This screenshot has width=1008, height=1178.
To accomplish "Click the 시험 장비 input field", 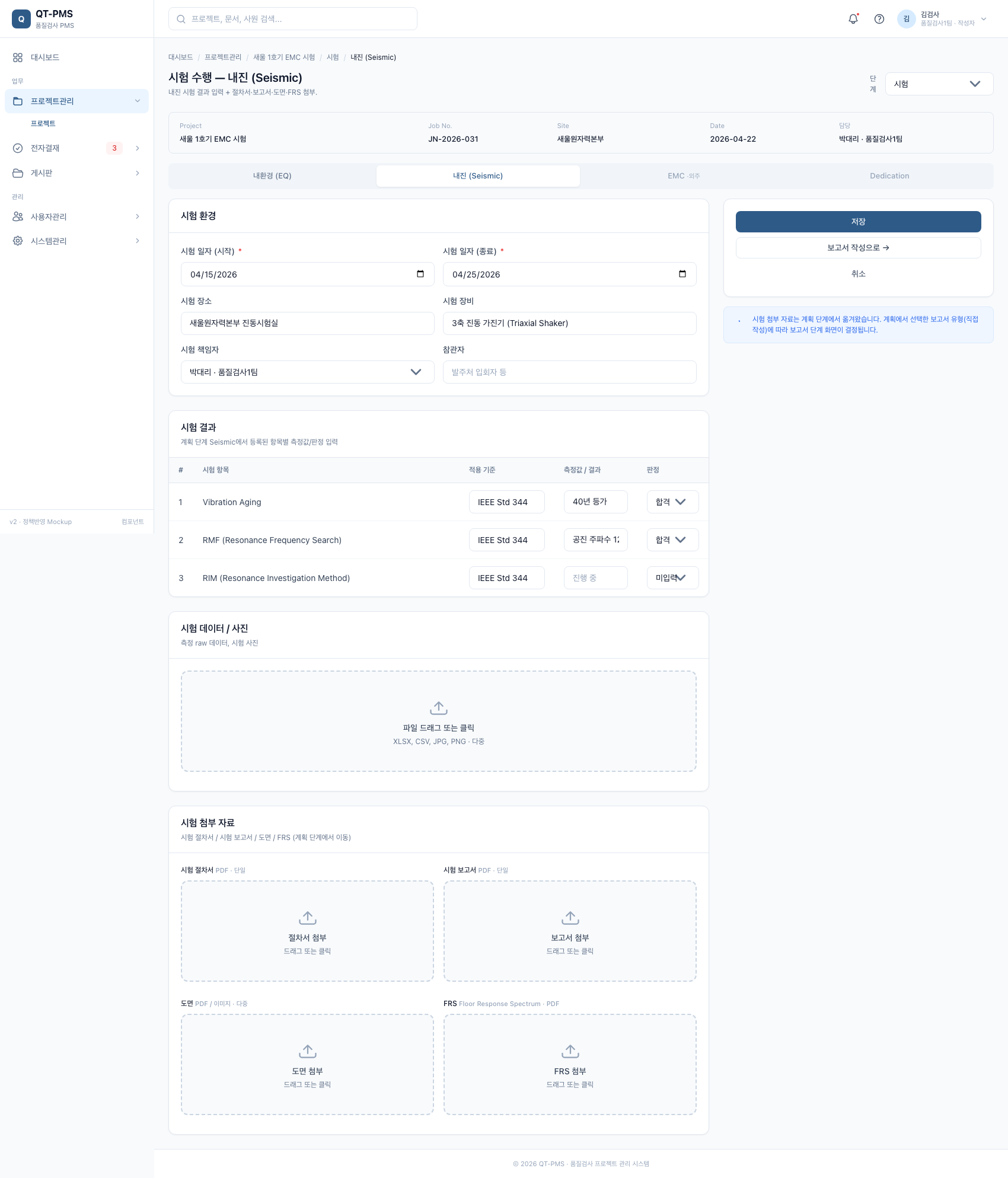I will (569, 323).
